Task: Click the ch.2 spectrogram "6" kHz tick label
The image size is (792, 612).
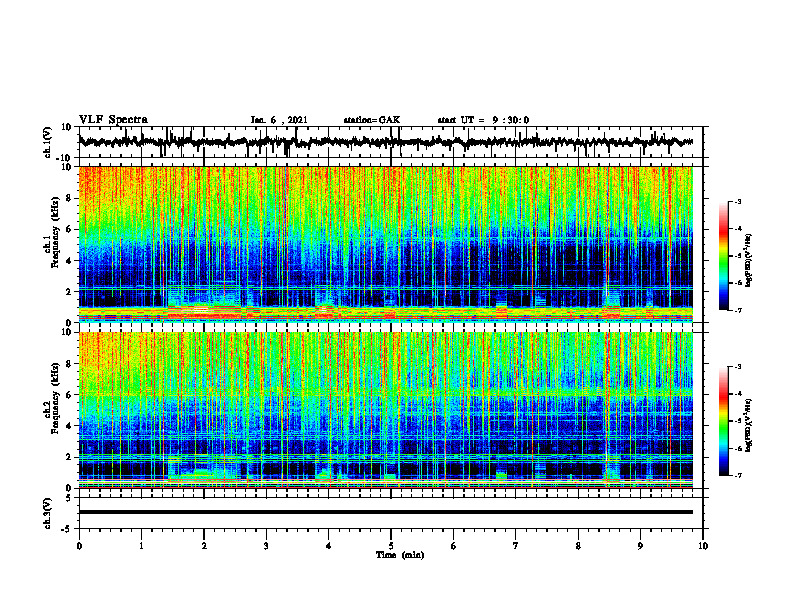Action: click(x=70, y=395)
